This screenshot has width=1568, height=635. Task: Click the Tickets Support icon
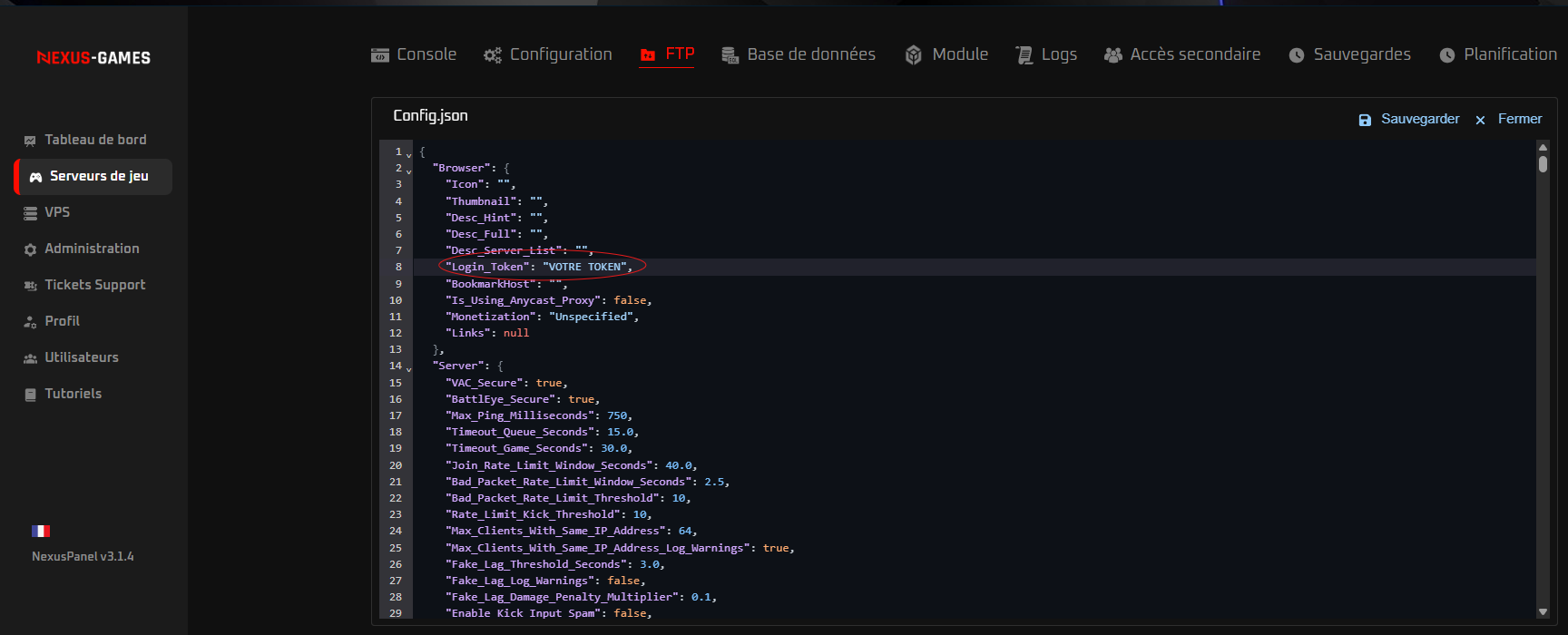(30, 286)
